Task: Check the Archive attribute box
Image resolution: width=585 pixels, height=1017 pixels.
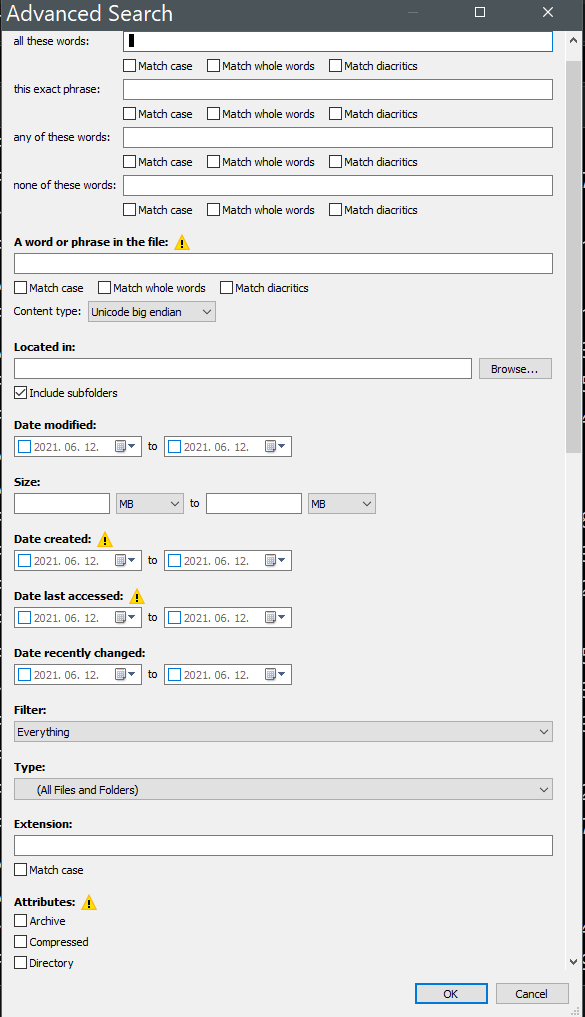Action: 21,920
